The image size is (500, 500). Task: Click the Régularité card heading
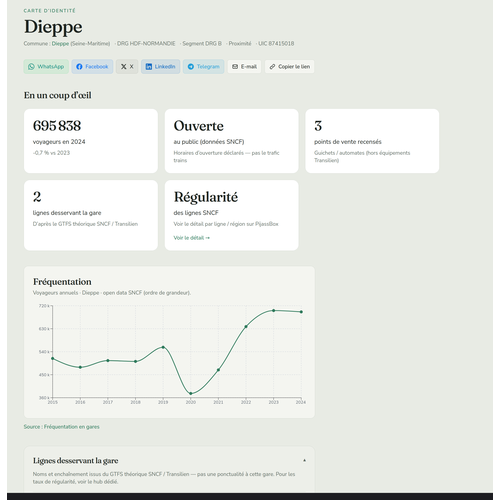206,197
